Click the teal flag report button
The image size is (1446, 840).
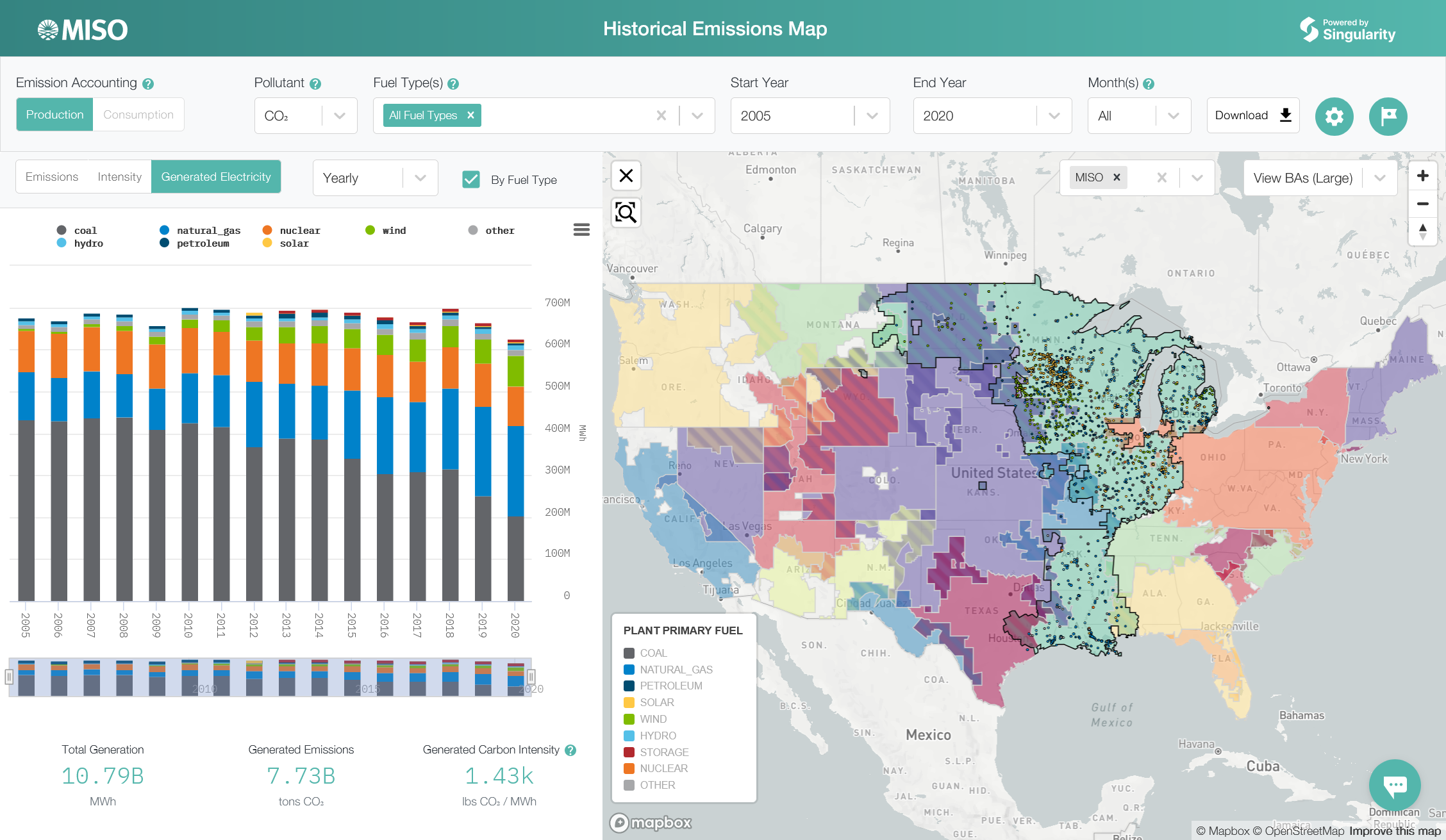(1388, 116)
